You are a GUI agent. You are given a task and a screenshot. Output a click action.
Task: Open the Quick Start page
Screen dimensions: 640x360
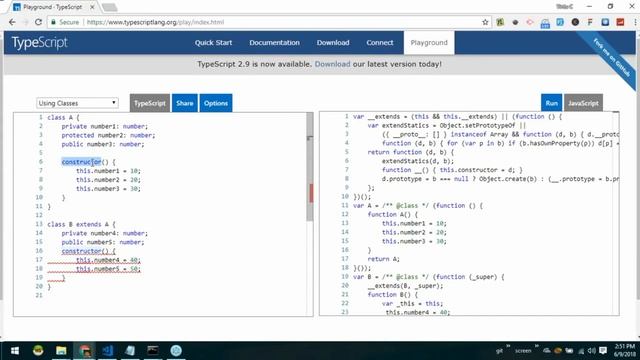213,42
